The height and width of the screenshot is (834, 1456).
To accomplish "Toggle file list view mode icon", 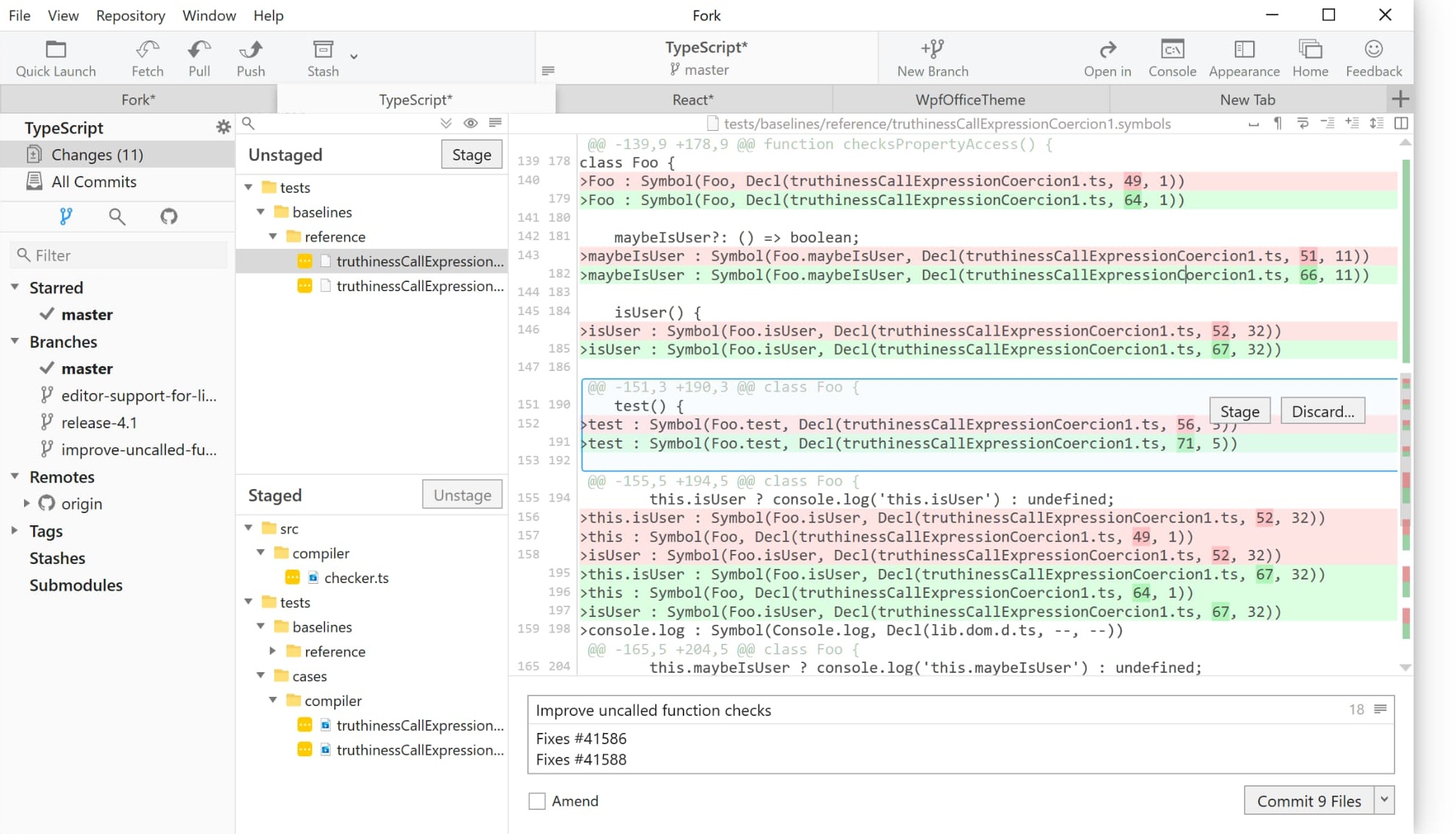I will (x=495, y=123).
